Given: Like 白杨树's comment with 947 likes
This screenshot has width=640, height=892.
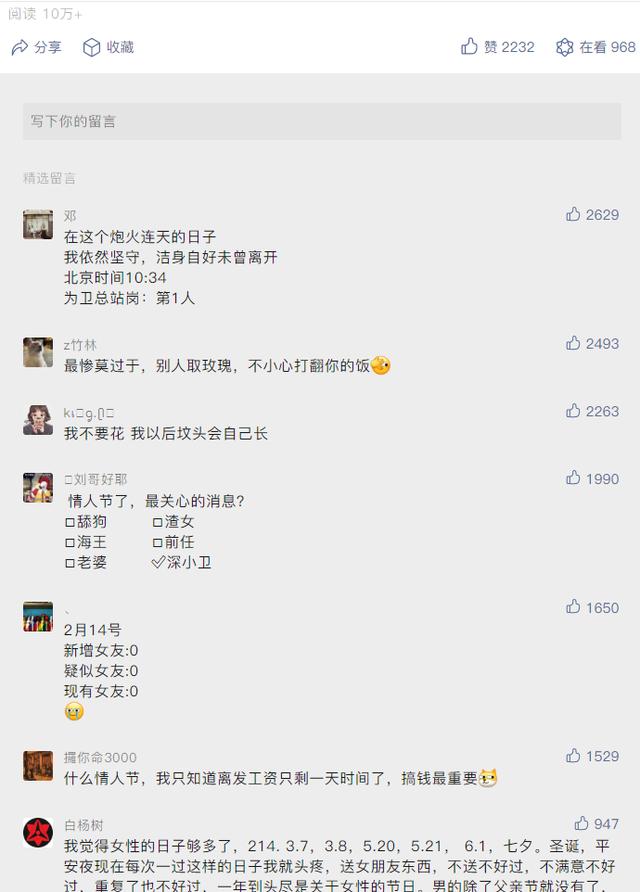Looking at the screenshot, I should tap(581, 824).
